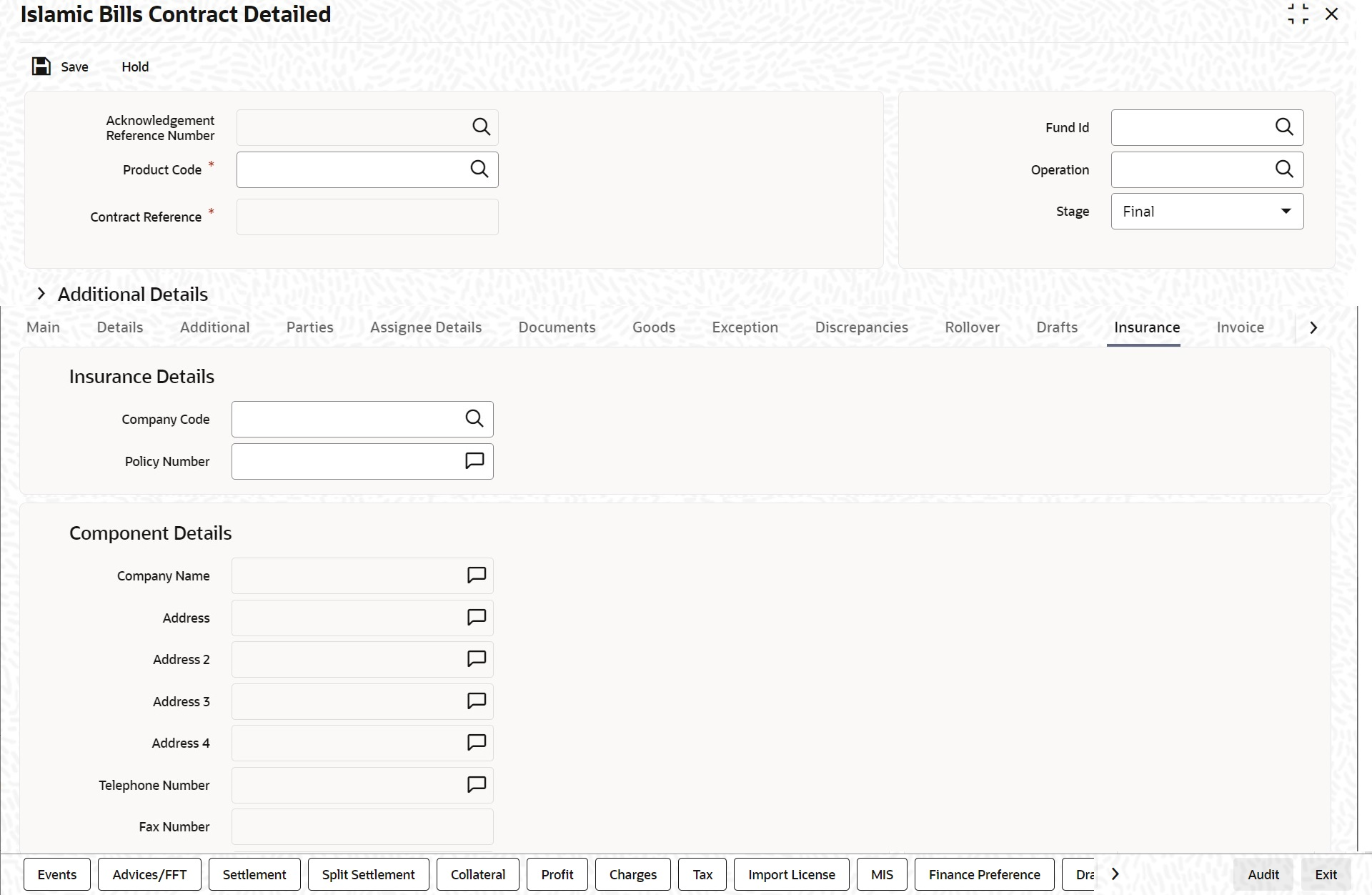1372x895 pixels.
Task: Click the Operation field search icon
Action: click(1284, 169)
